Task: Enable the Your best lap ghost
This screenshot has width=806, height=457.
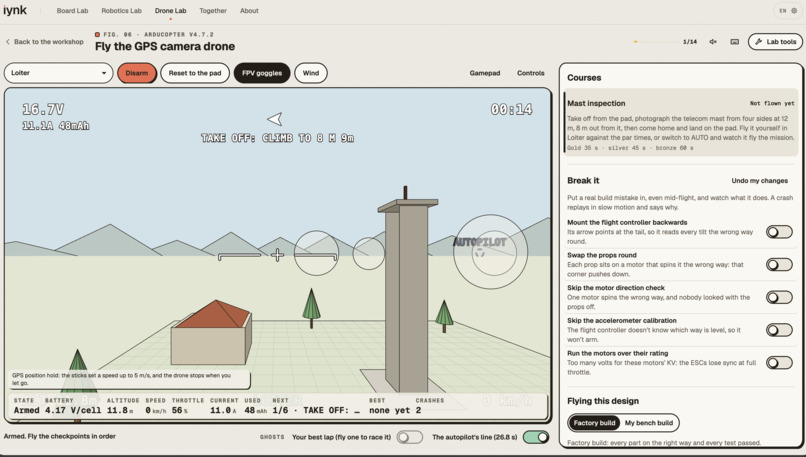Action: (410, 437)
